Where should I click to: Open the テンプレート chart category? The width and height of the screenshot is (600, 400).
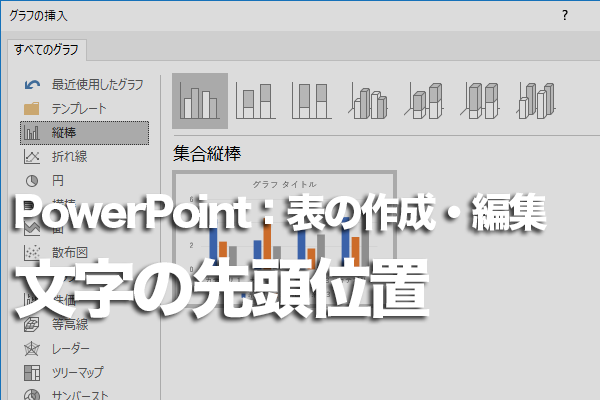[85, 109]
